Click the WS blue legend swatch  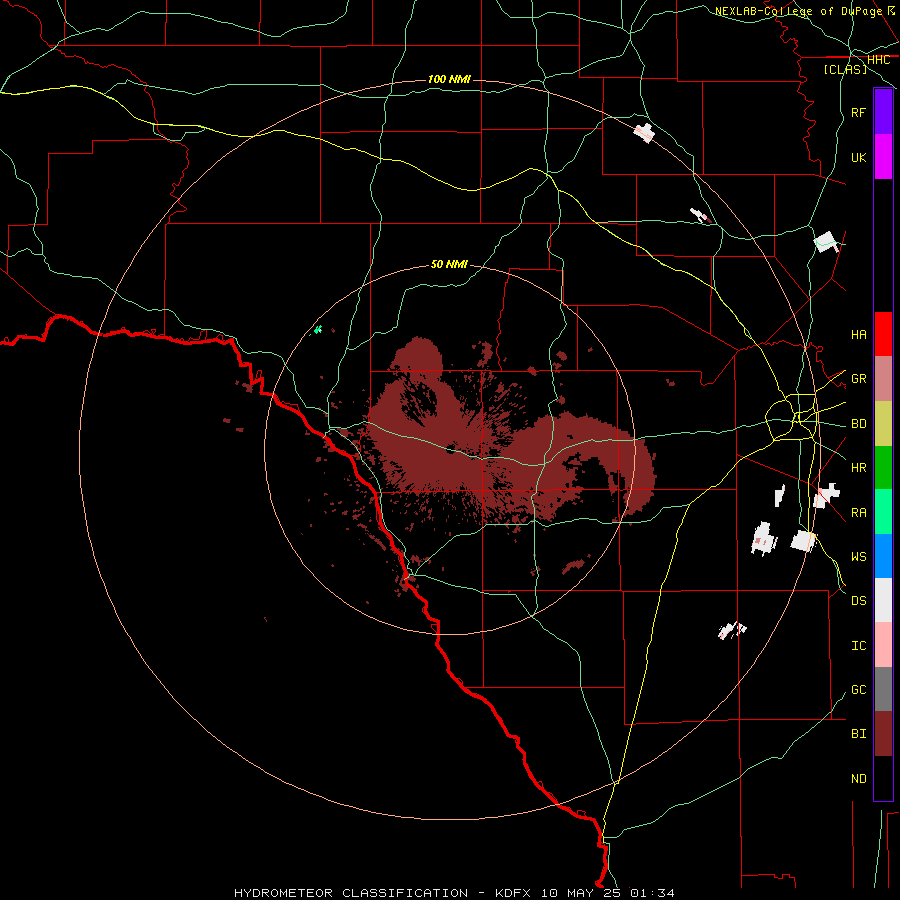(883, 556)
